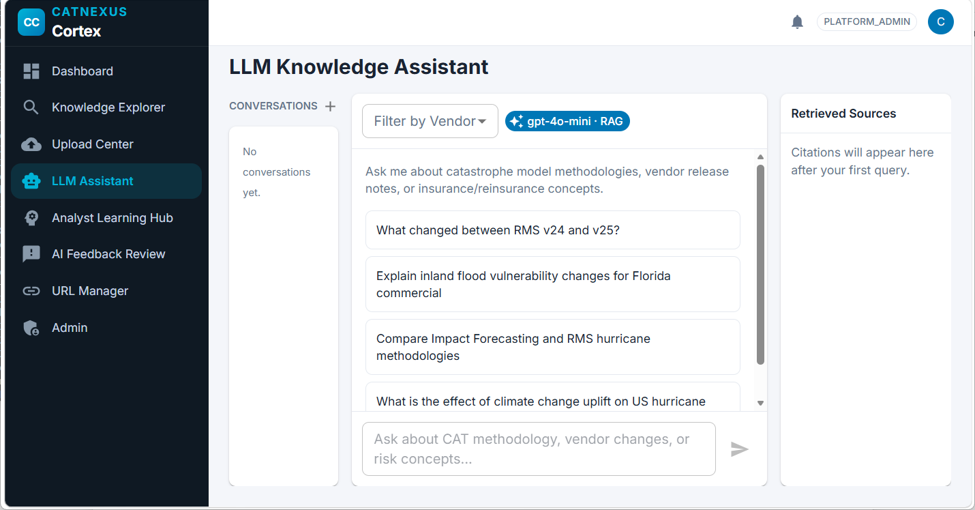Click the 'LLM Knowledge Assistant' page heading
The width and height of the screenshot is (975, 510).
click(359, 67)
